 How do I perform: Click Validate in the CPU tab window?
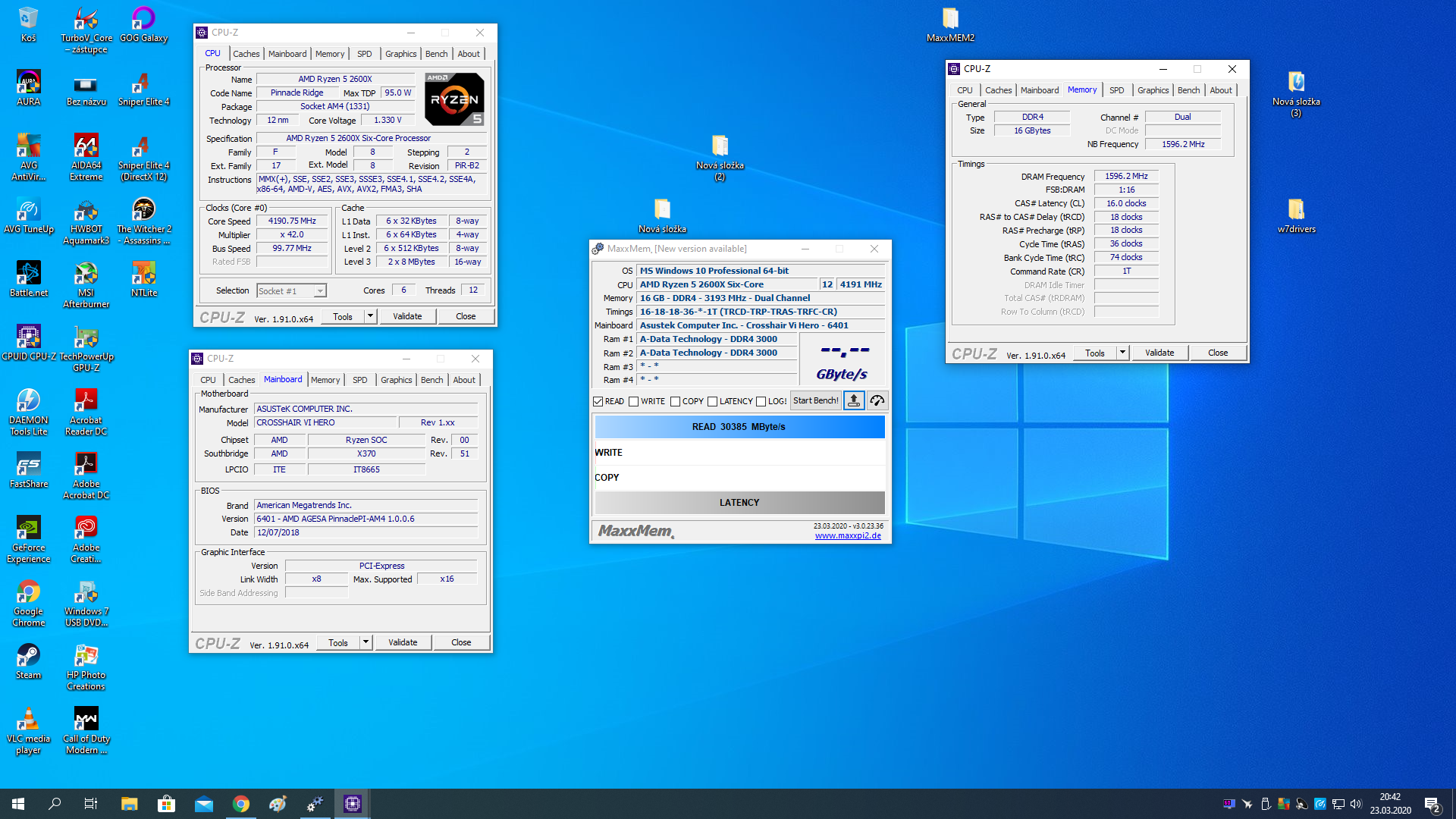(x=407, y=316)
